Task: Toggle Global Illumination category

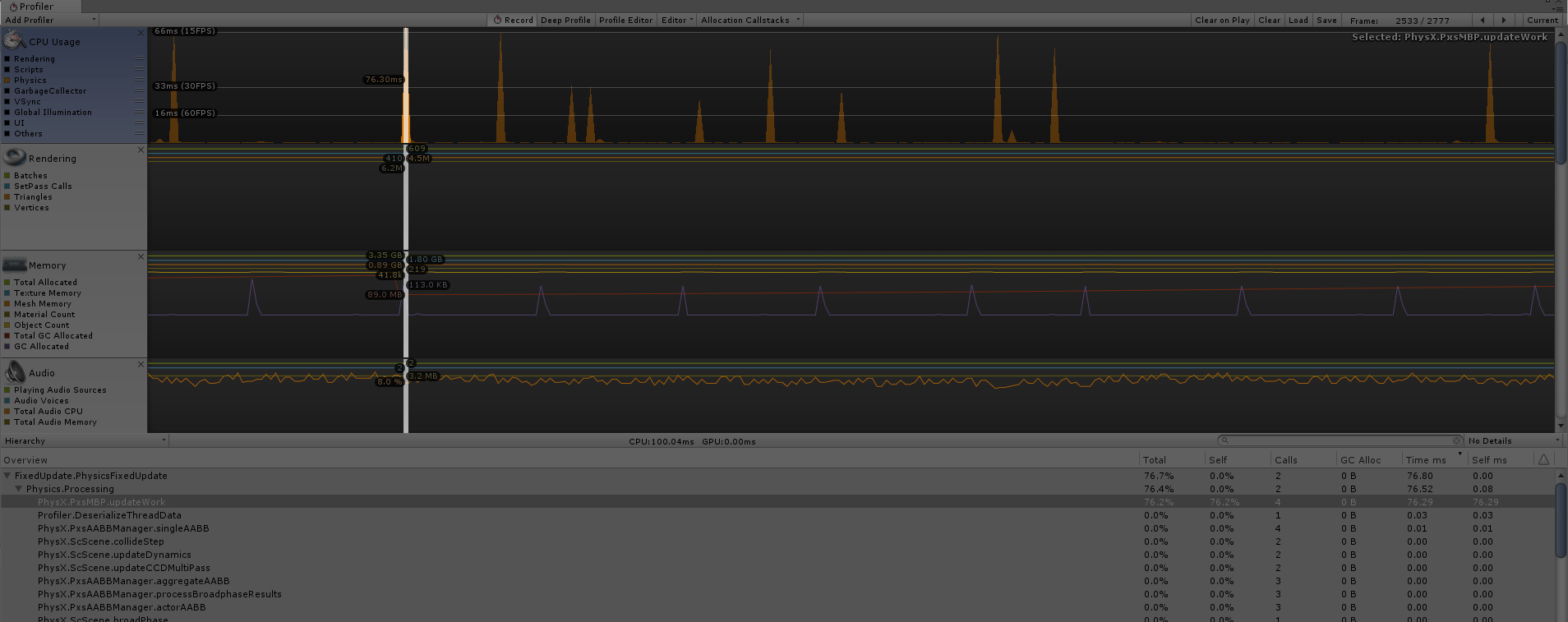Action: (7, 112)
